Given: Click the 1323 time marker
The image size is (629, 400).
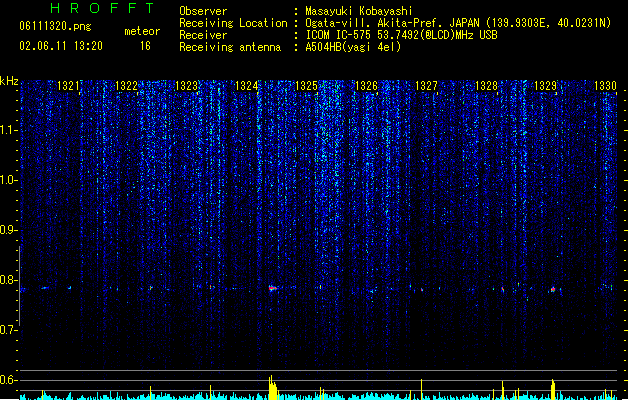Looking at the screenshot, I should [x=187, y=86].
